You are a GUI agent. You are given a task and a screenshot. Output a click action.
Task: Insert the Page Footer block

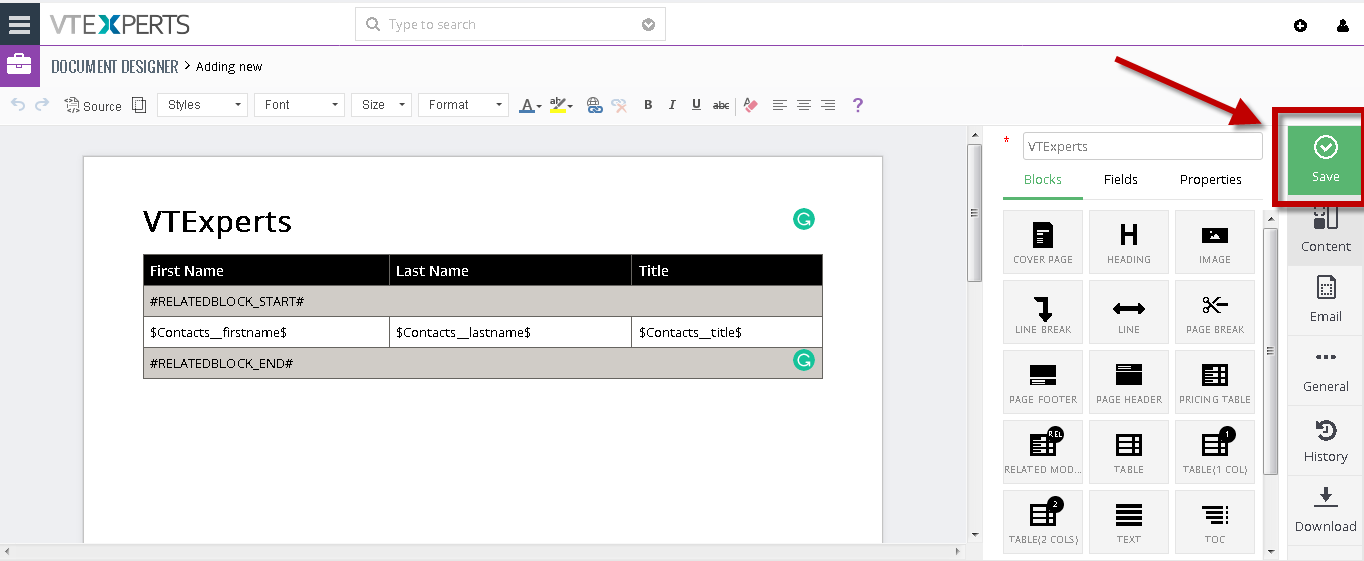click(1043, 382)
